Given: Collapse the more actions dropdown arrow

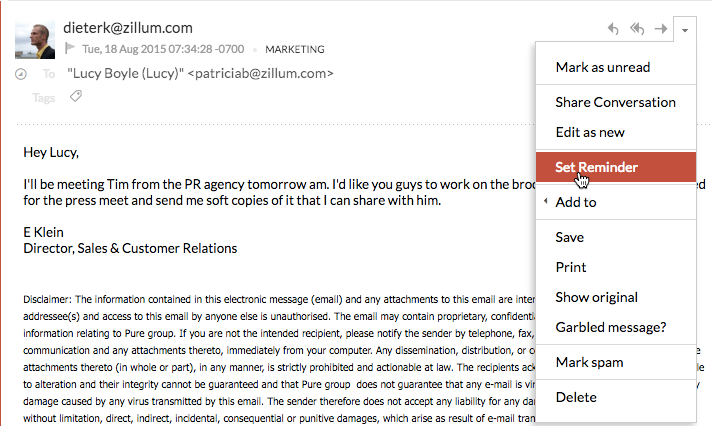Looking at the screenshot, I should 685,30.
